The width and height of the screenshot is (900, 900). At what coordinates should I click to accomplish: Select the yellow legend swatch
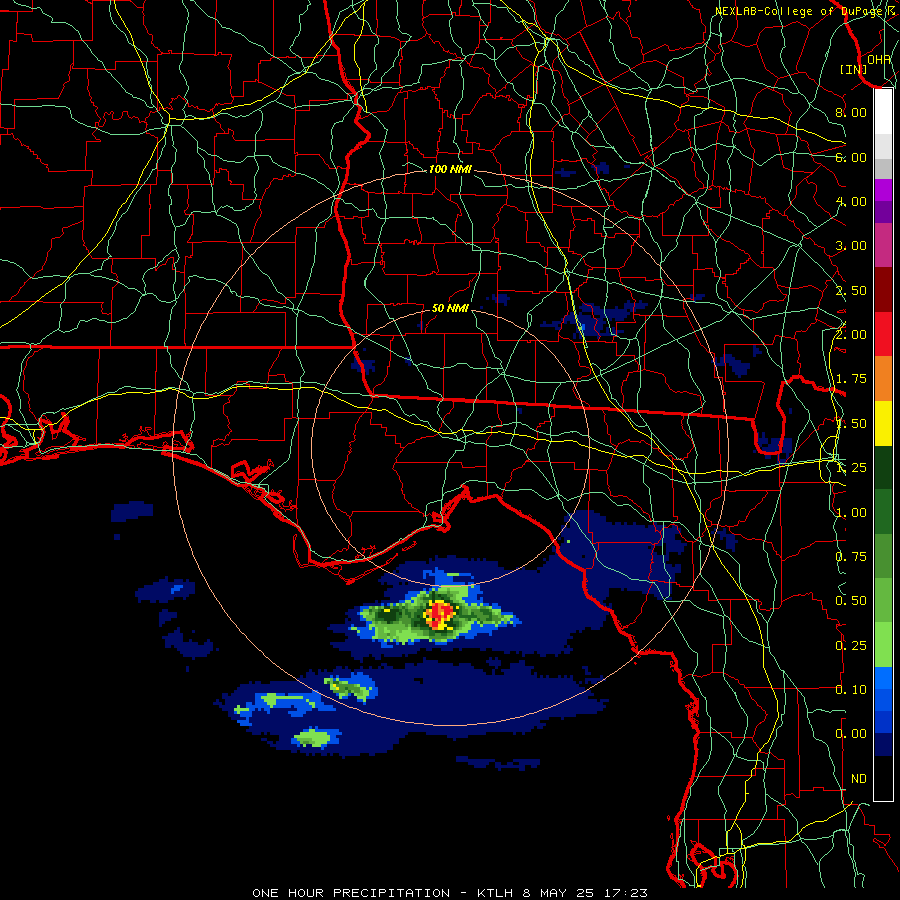pyautogui.click(x=883, y=423)
